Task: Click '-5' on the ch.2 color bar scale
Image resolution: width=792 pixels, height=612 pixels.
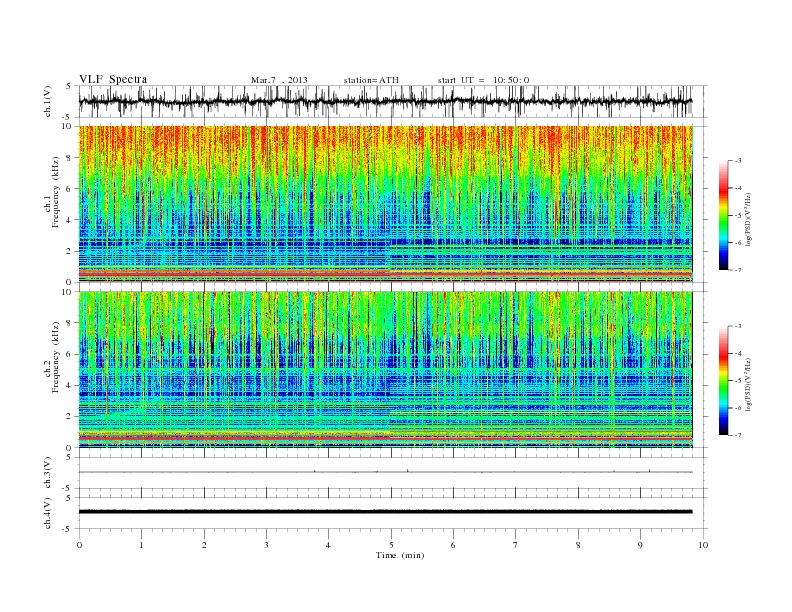Action: point(738,381)
